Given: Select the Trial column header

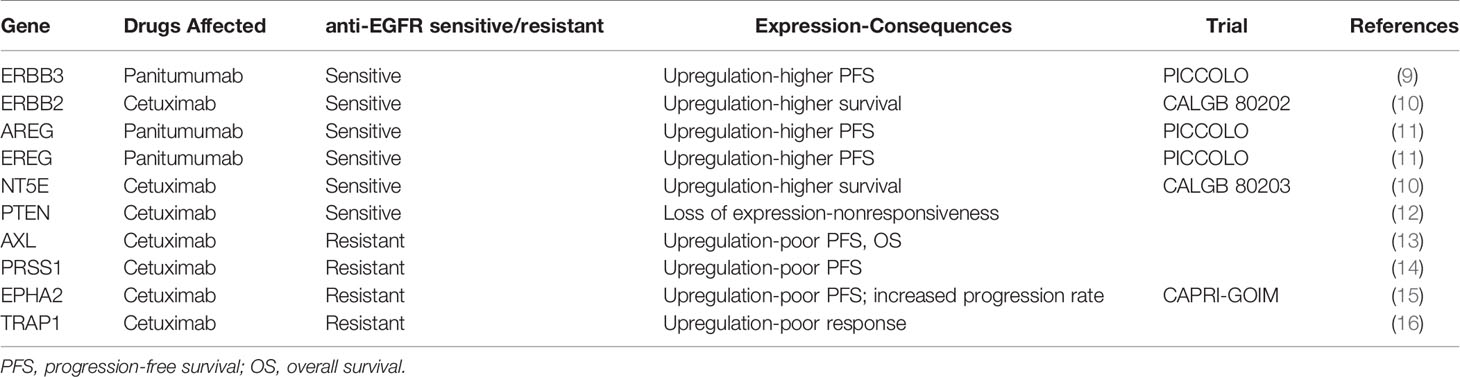Looking at the screenshot, I should click(1202, 28).
